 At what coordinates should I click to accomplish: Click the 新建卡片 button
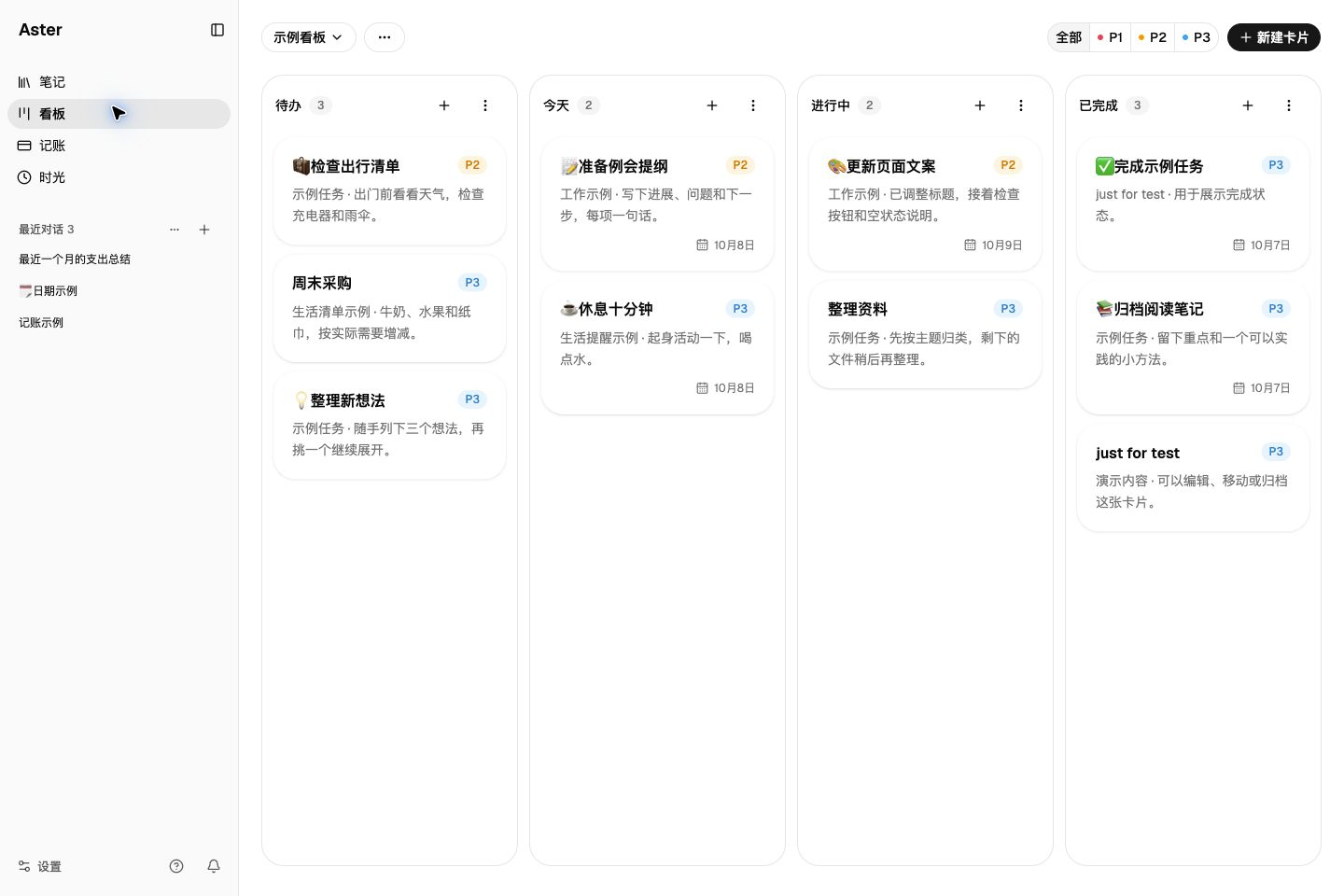tap(1274, 37)
